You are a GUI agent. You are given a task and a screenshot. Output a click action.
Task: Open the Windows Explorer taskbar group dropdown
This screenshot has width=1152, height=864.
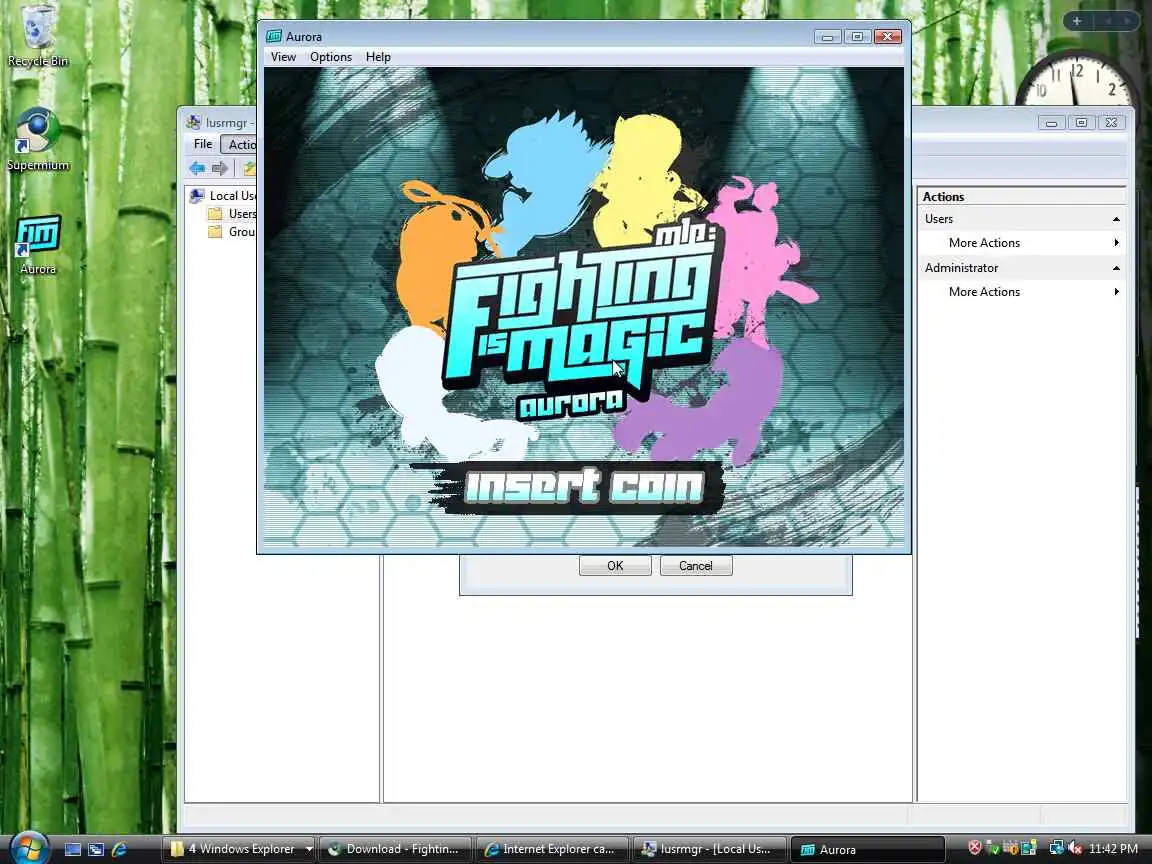click(x=309, y=849)
